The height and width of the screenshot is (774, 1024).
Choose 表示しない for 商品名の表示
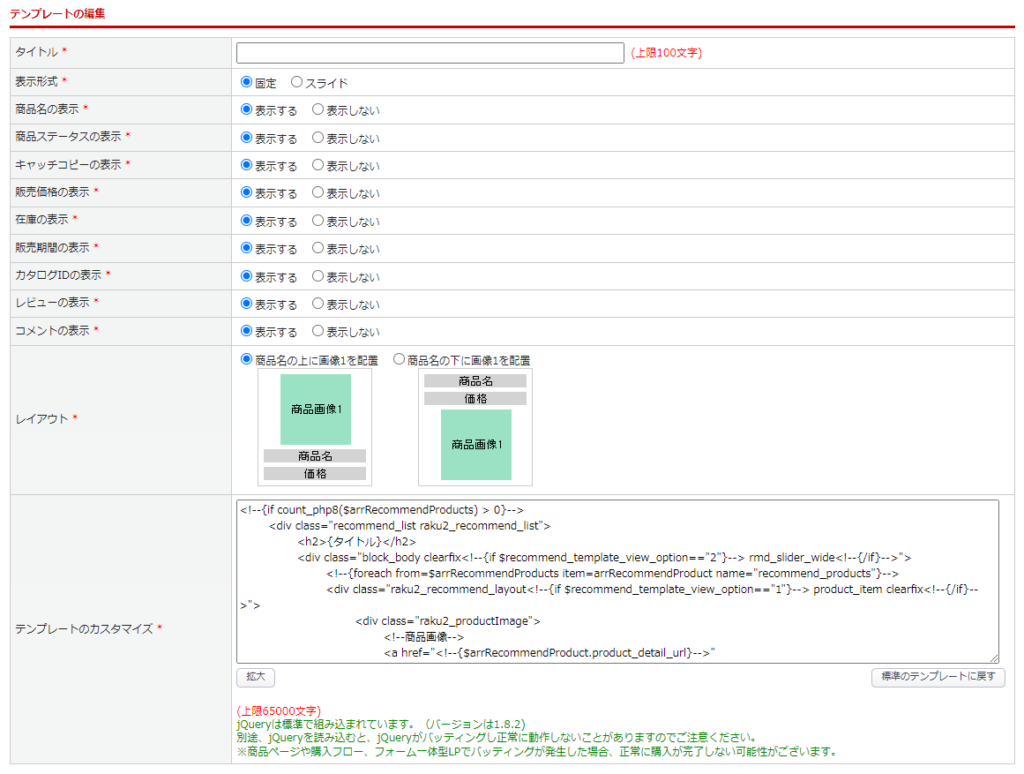[x=318, y=109]
